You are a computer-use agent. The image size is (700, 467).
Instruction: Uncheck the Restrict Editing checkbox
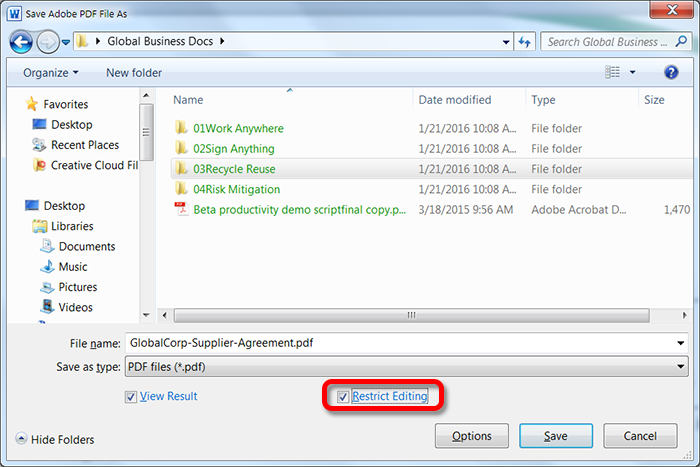pyautogui.click(x=343, y=397)
